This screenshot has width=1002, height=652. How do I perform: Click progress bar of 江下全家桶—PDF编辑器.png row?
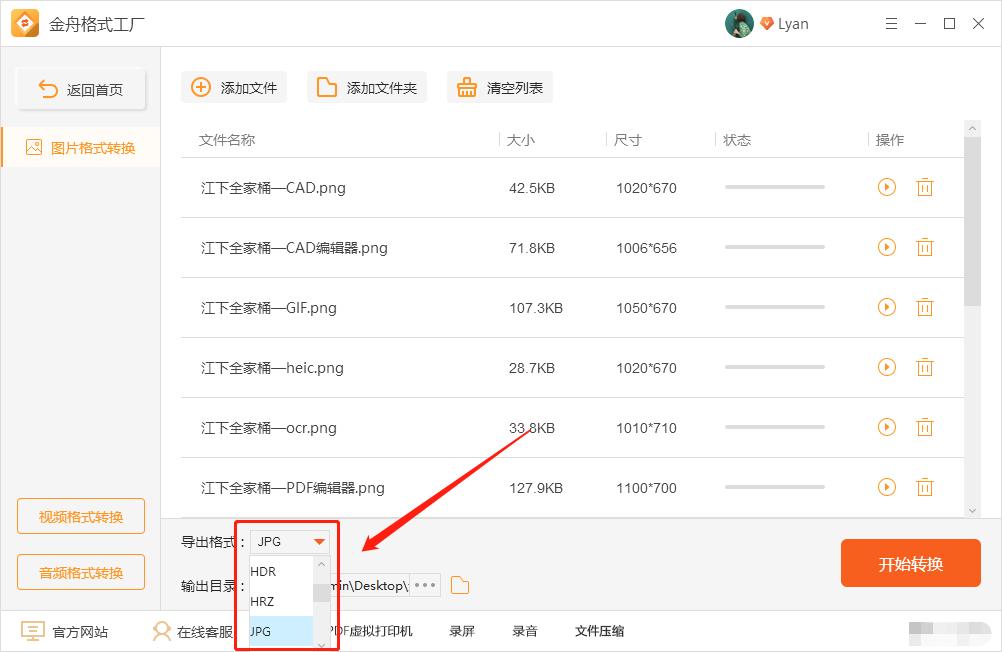pyautogui.click(x=775, y=488)
